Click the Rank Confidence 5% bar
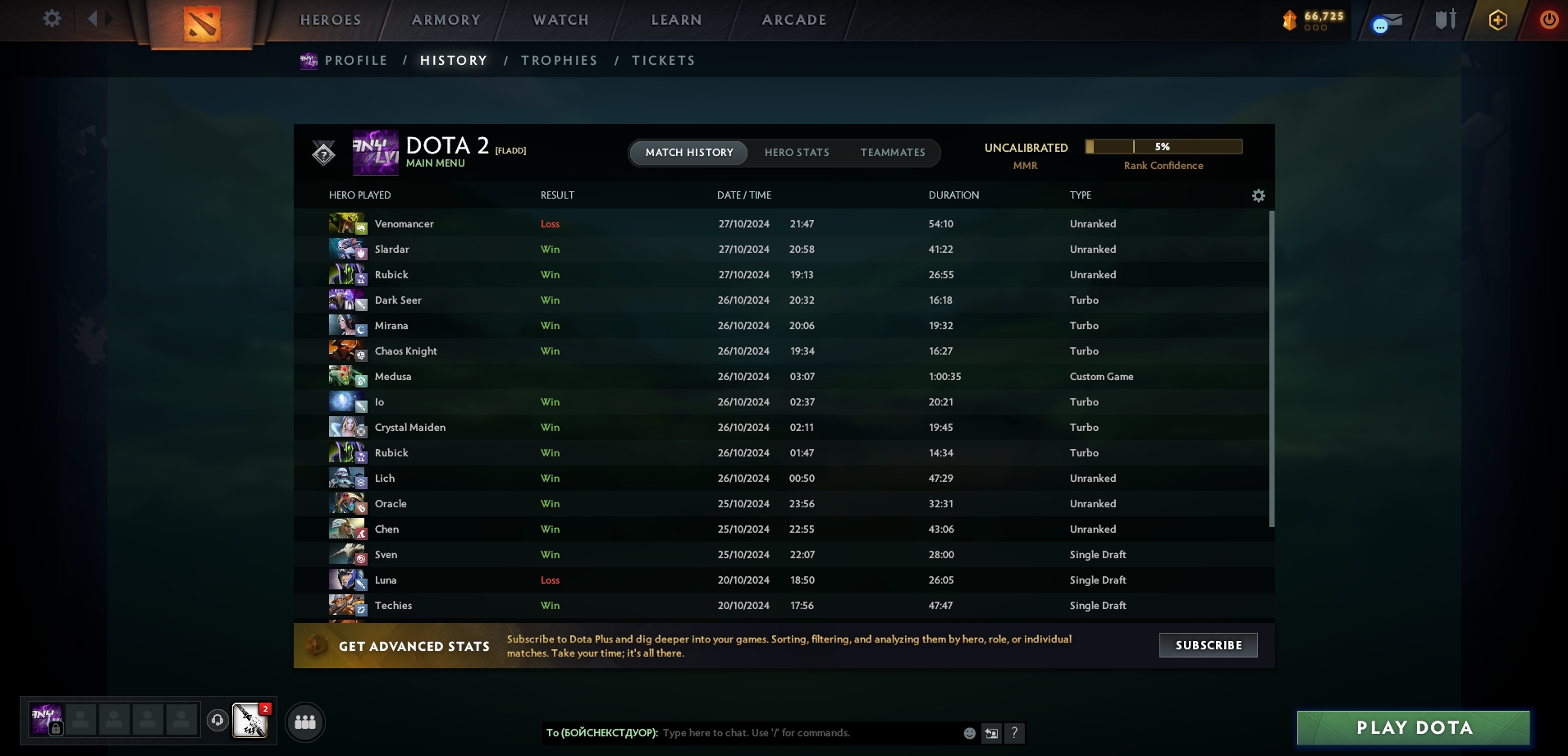 tap(1163, 147)
